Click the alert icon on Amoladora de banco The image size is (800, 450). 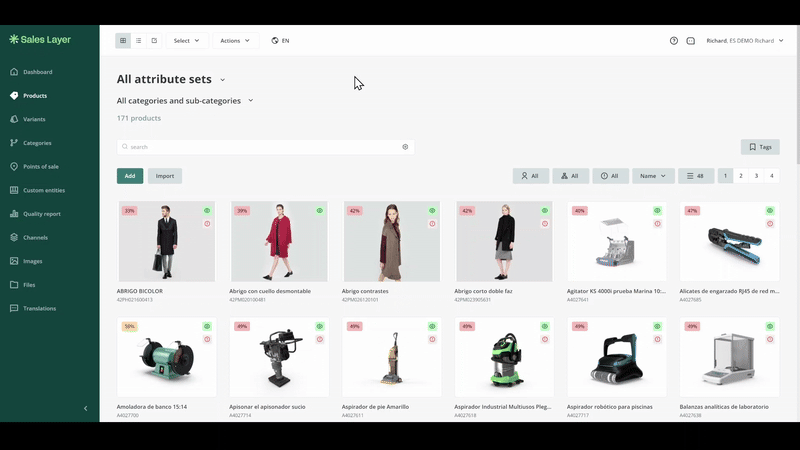[207, 339]
